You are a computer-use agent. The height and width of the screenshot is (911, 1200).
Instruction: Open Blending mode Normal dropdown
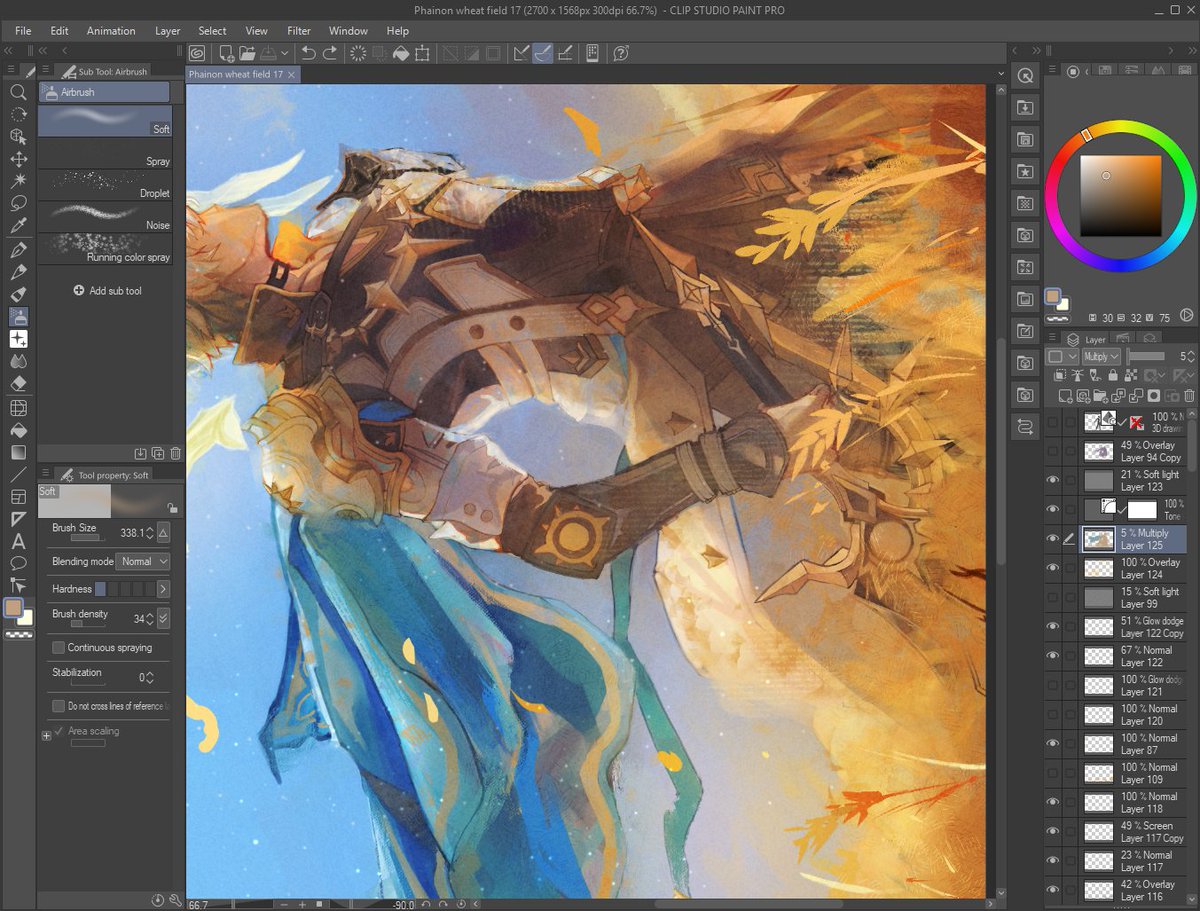(143, 561)
